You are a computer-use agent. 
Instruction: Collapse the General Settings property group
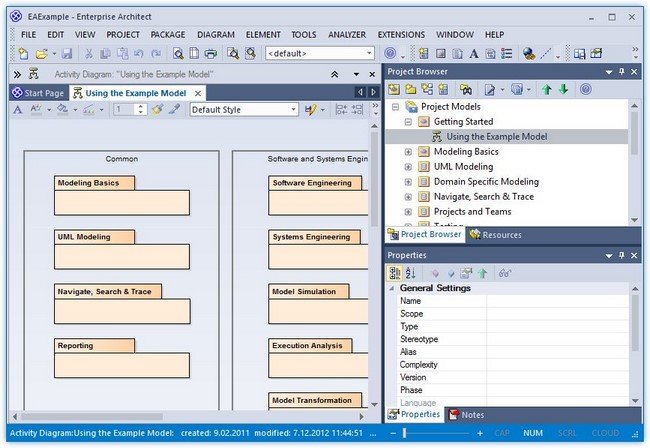coord(392,288)
